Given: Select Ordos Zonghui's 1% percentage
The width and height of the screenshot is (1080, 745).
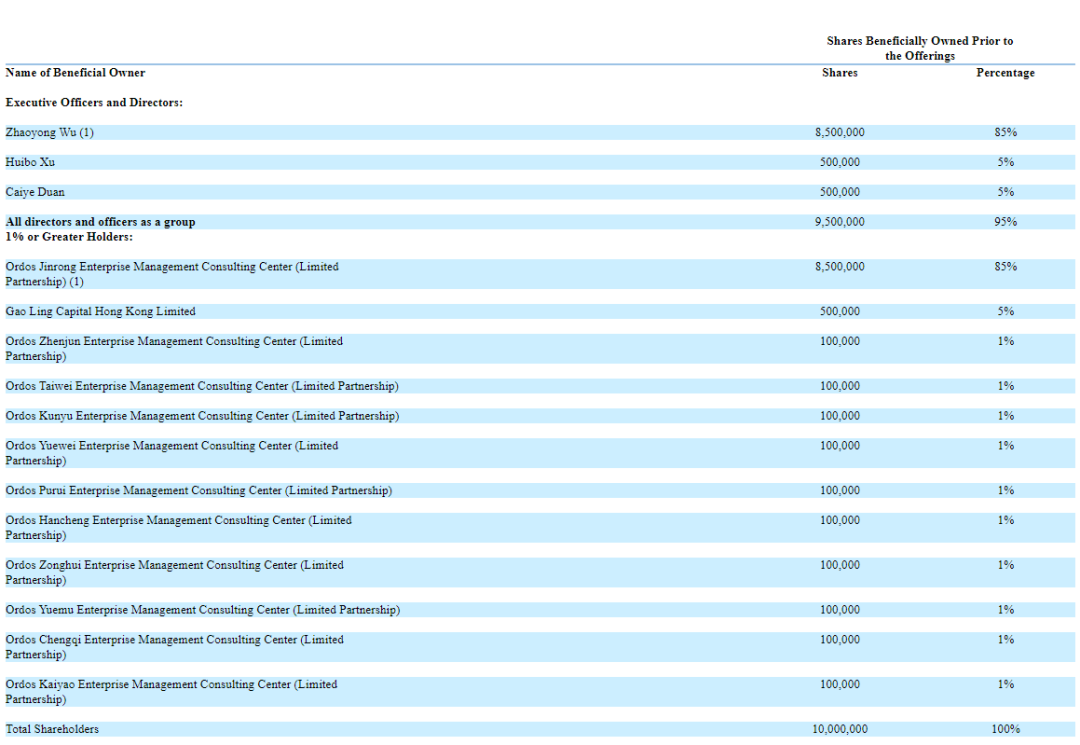Looking at the screenshot, I should pyautogui.click(x=1006, y=565).
